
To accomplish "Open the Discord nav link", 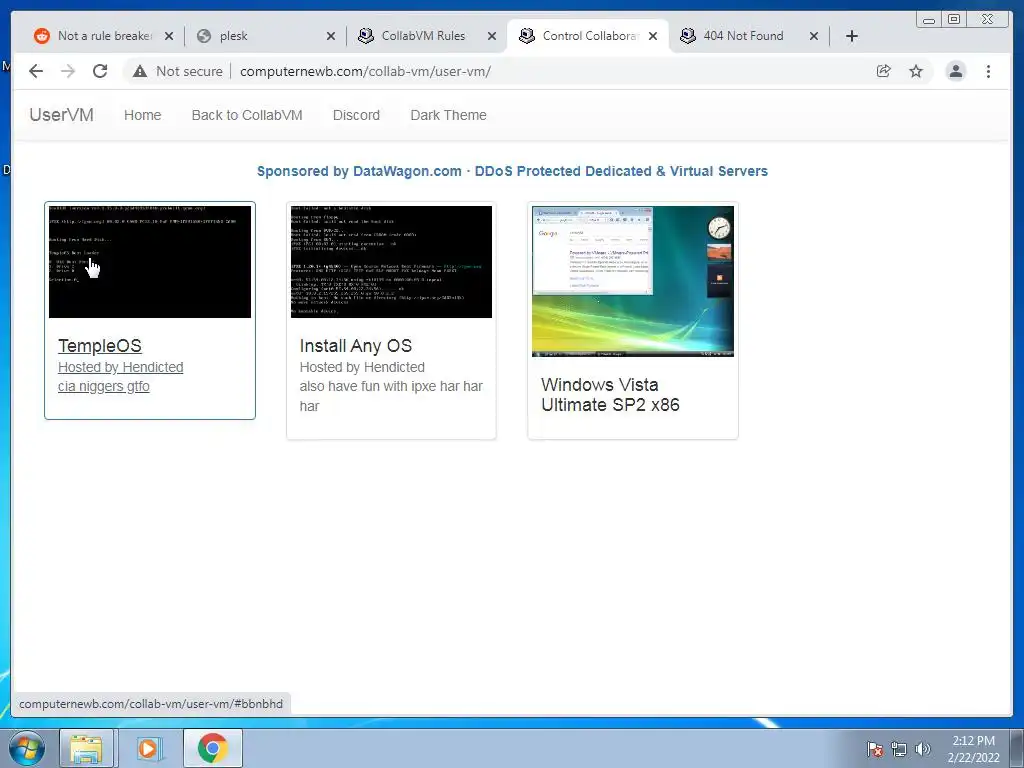I will pyautogui.click(x=356, y=115).
